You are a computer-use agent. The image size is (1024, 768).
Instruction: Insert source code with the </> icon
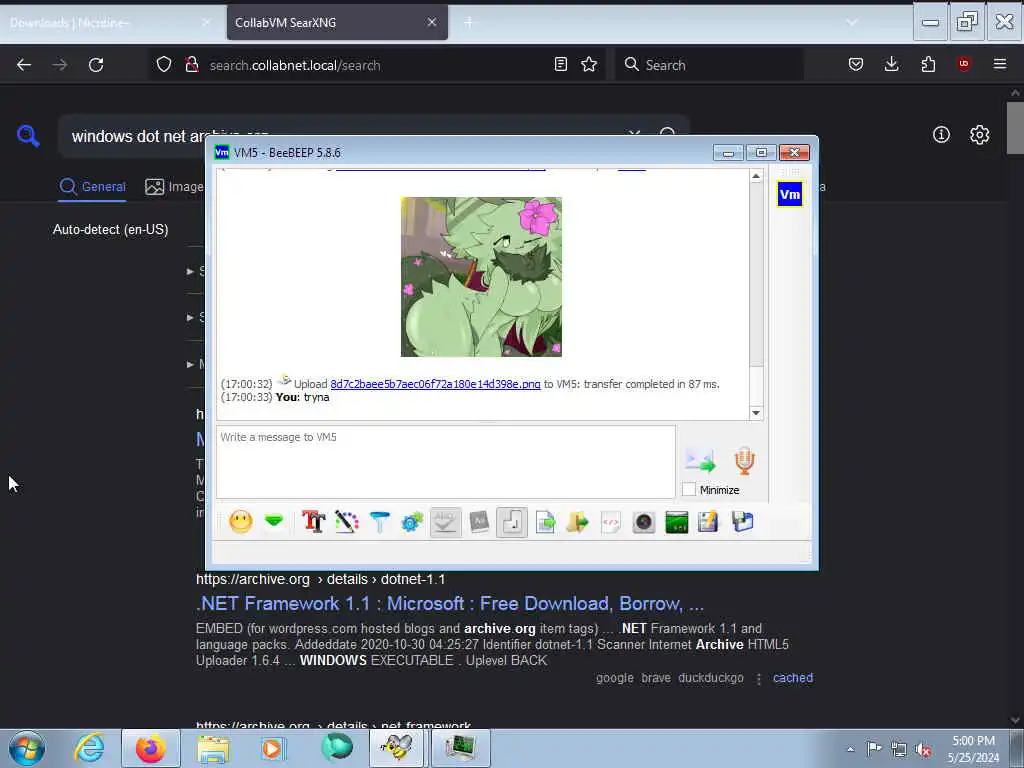point(611,522)
